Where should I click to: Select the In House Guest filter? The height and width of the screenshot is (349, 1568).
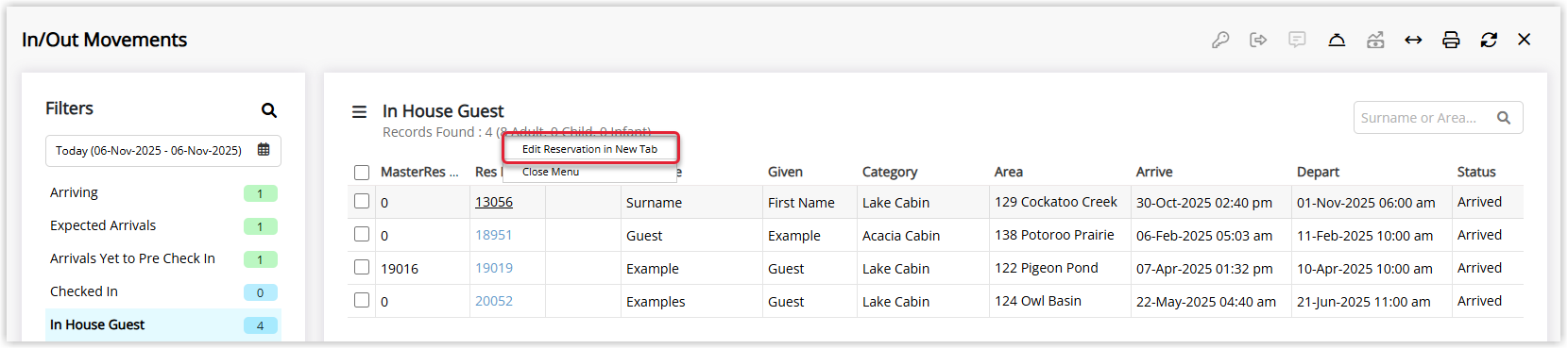click(x=163, y=324)
